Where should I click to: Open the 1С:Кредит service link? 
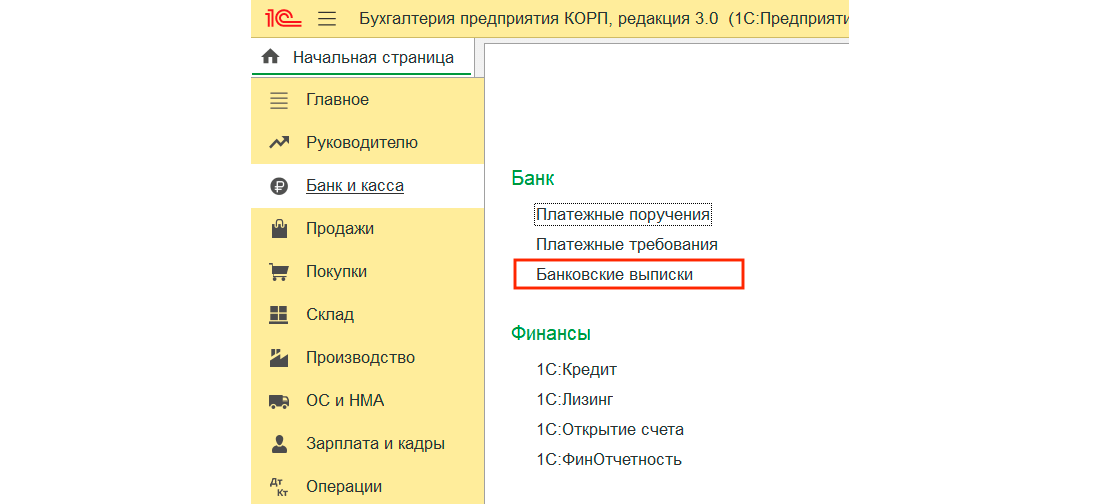[x=576, y=370]
